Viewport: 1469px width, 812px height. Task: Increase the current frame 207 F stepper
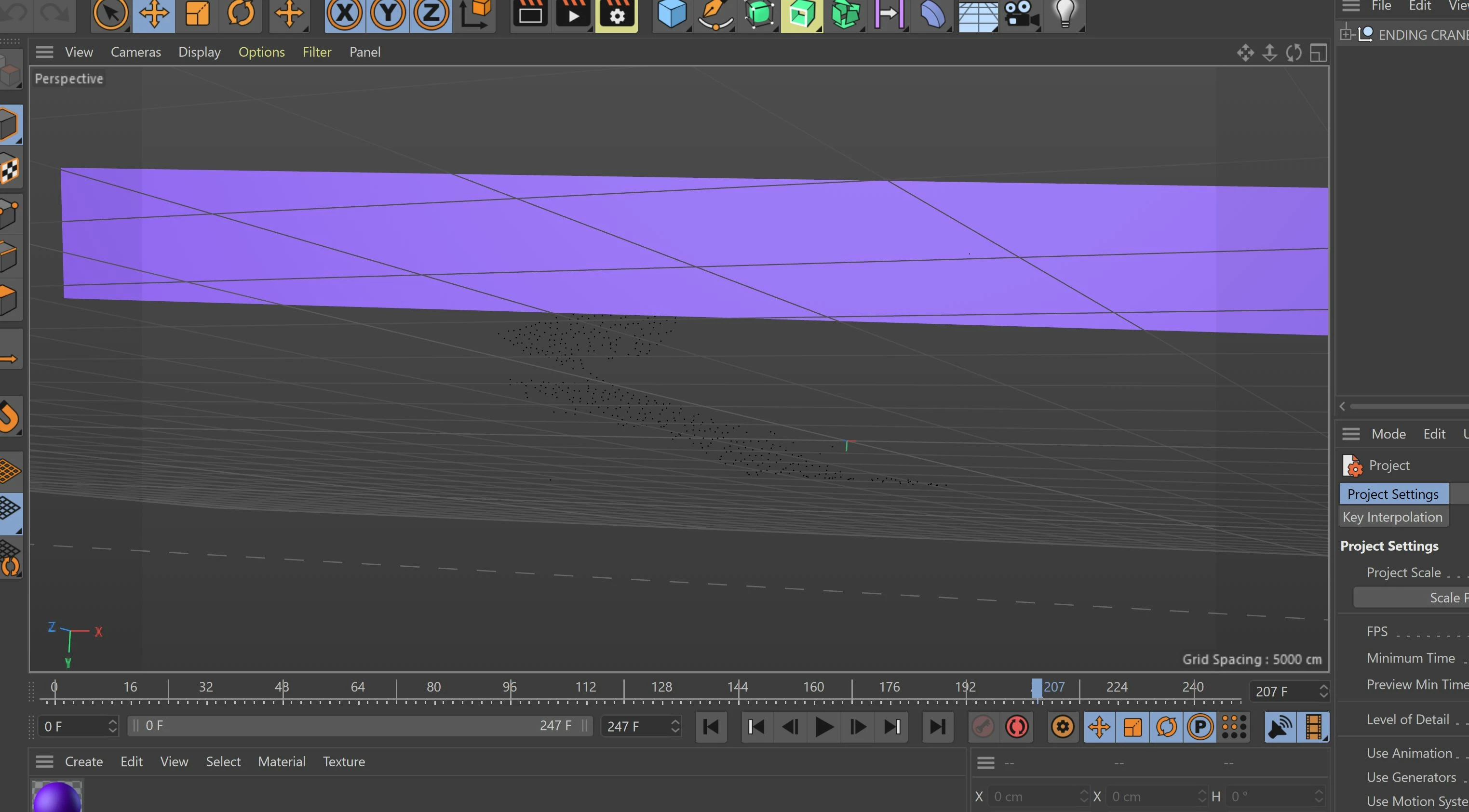tap(1323, 687)
